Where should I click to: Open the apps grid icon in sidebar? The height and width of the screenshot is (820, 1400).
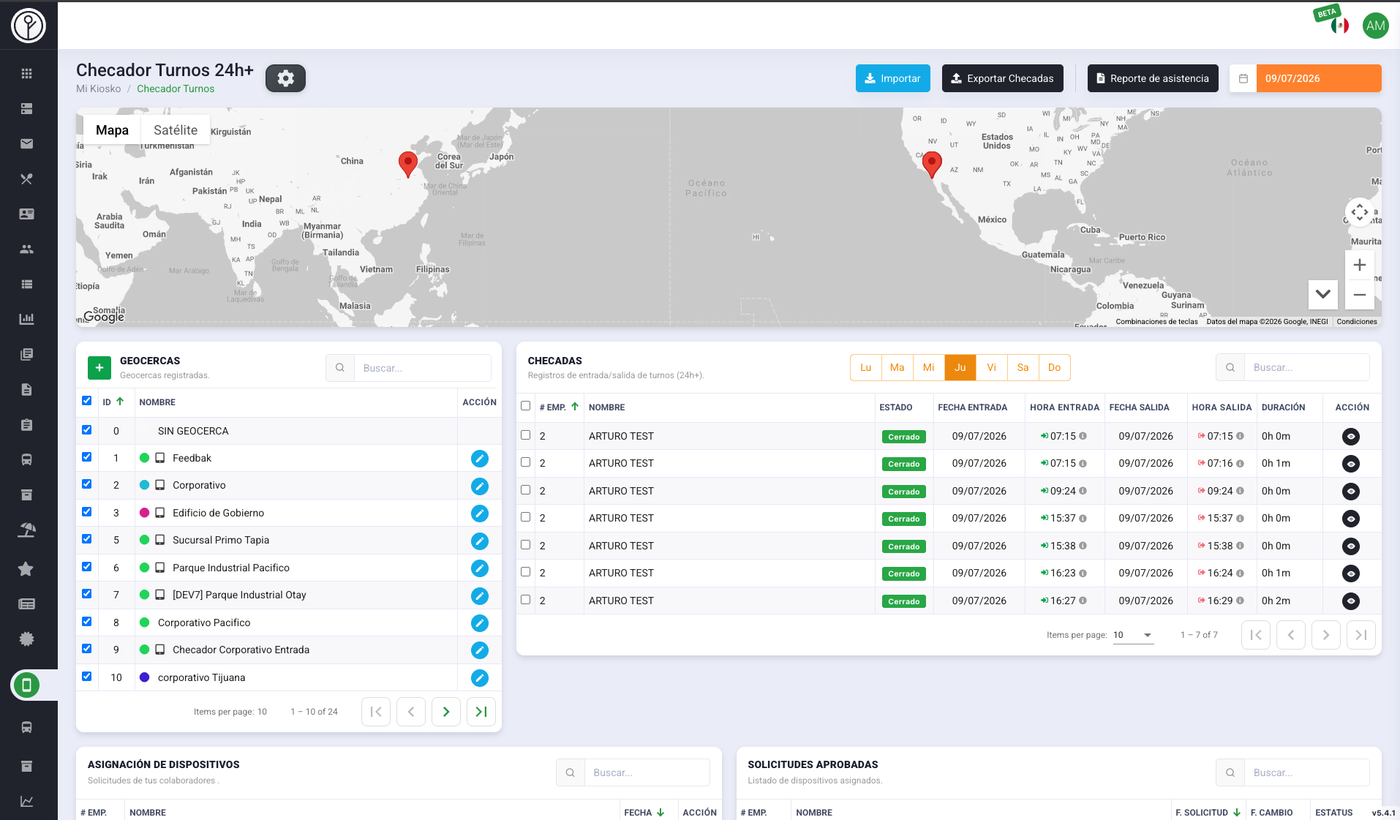tap(27, 73)
